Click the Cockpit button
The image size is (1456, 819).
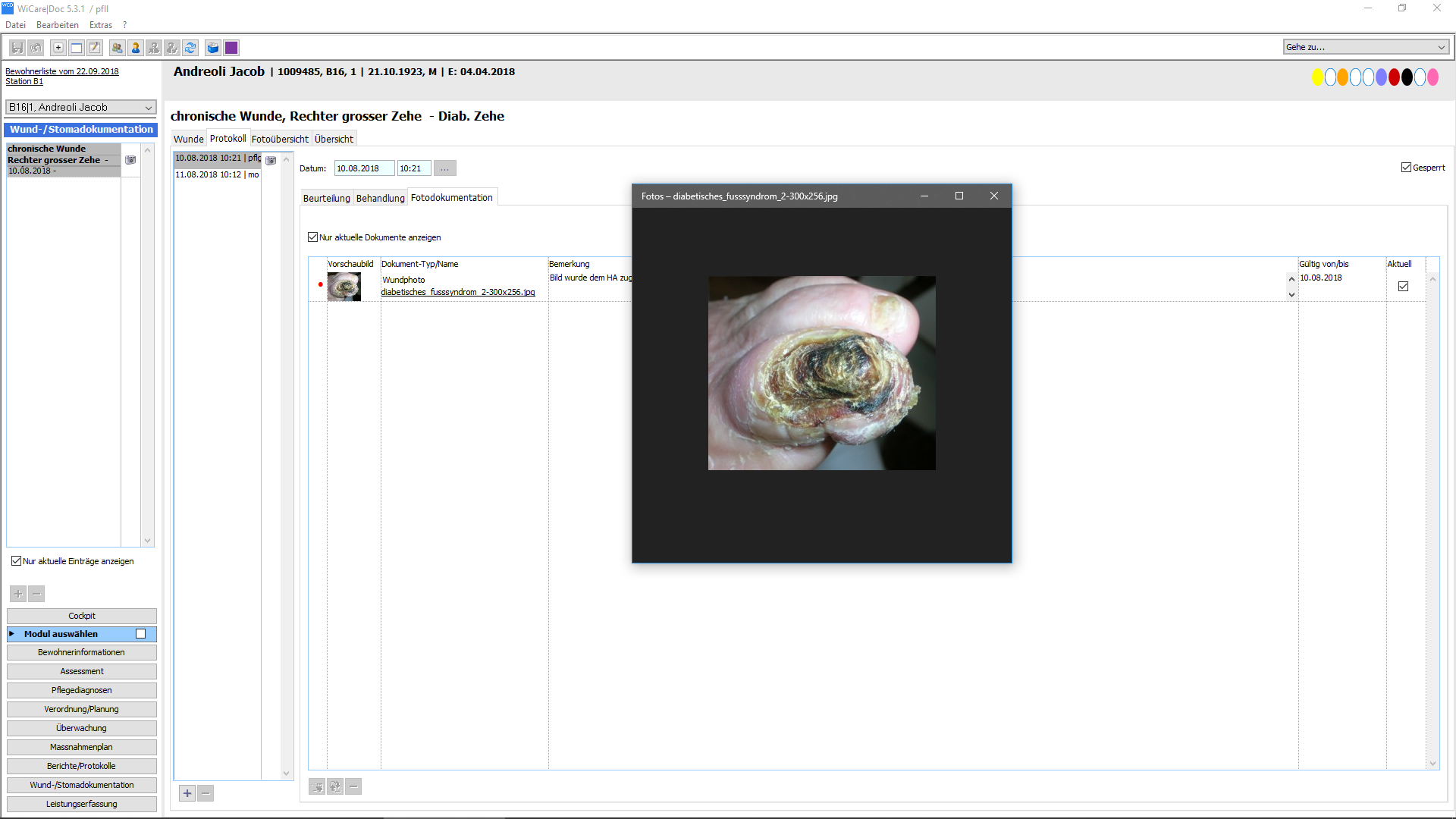[82, 616]
